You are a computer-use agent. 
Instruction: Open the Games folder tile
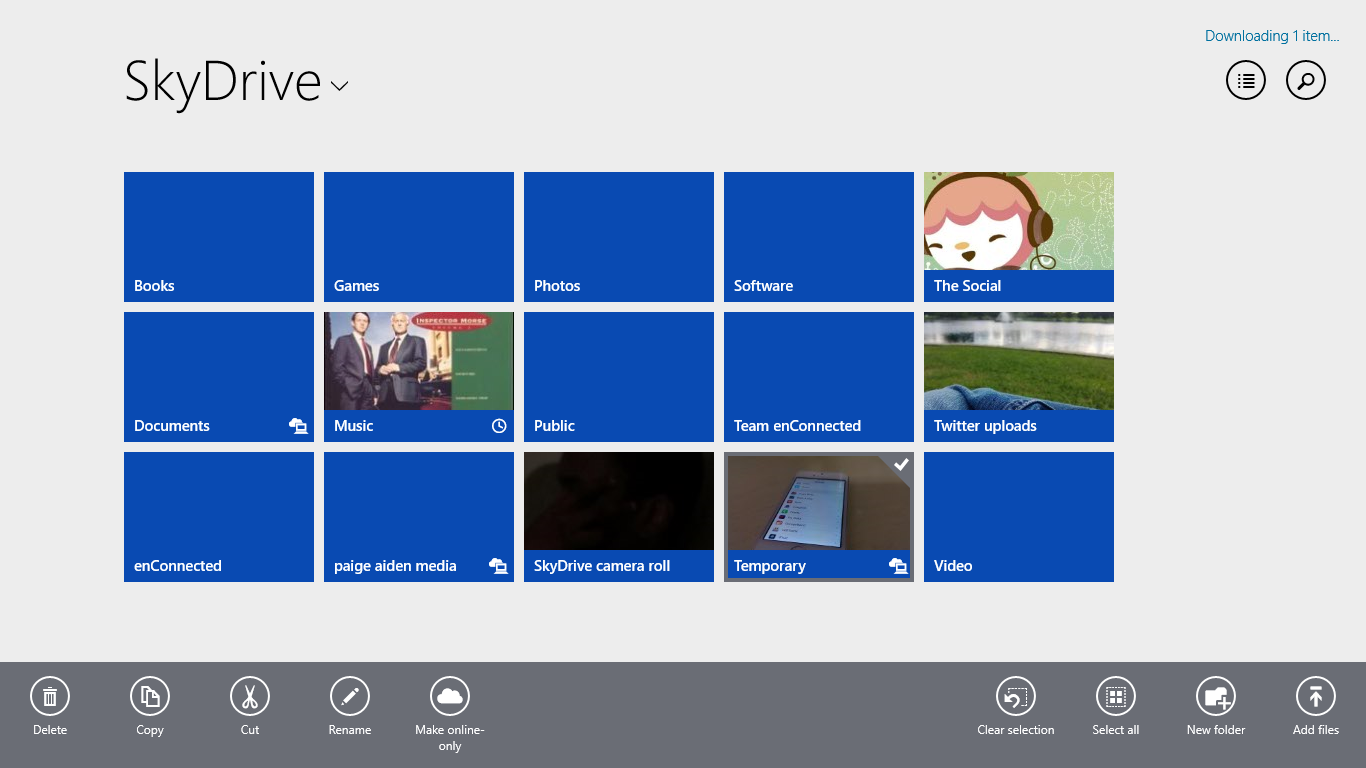419,237
